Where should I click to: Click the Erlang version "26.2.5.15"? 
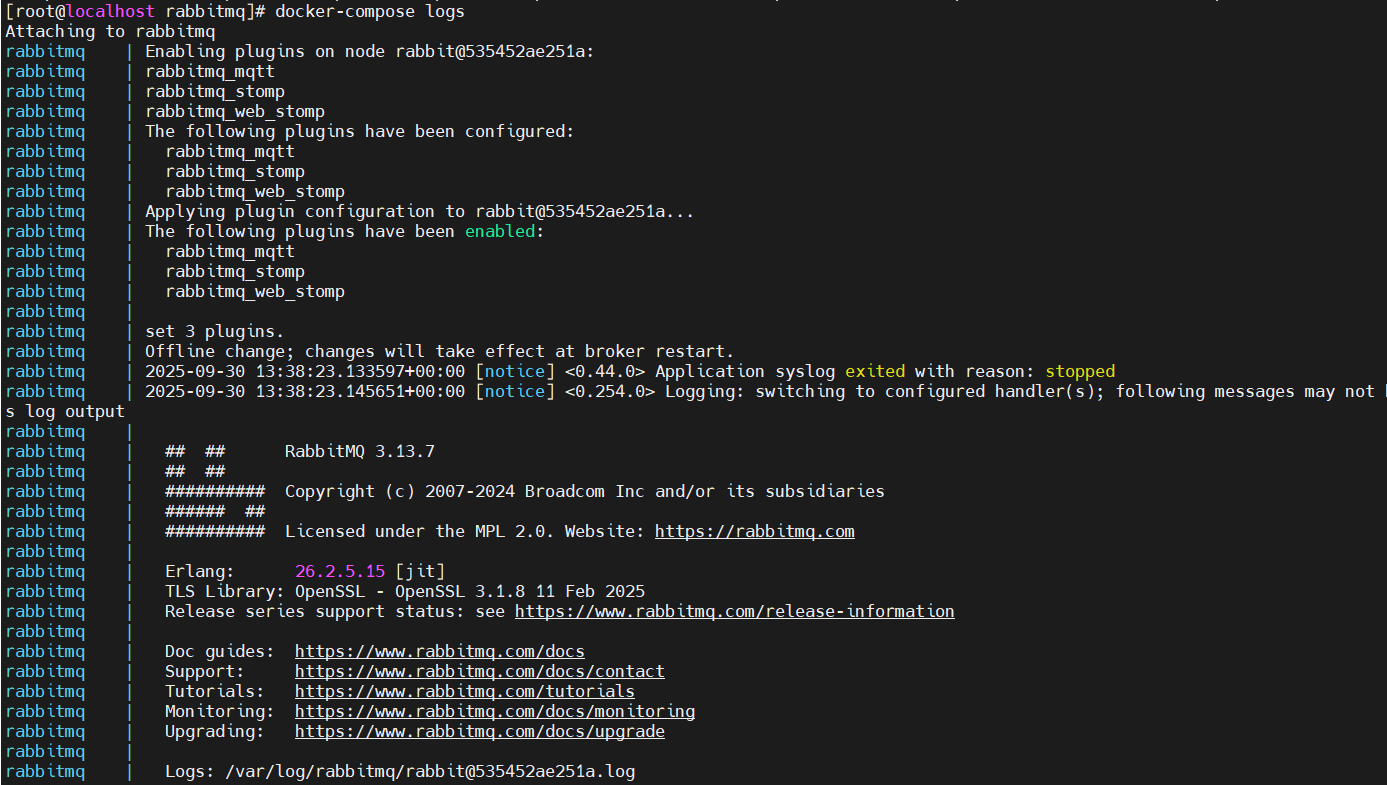pyautogui.click(x=339, y=571)
